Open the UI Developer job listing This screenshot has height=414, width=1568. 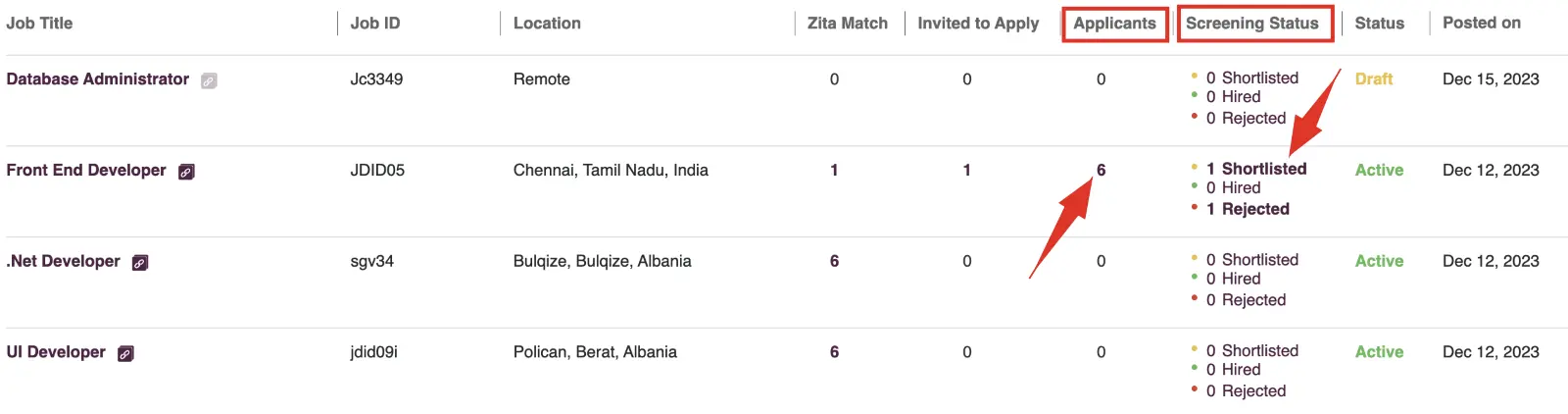tap(56, 351)
